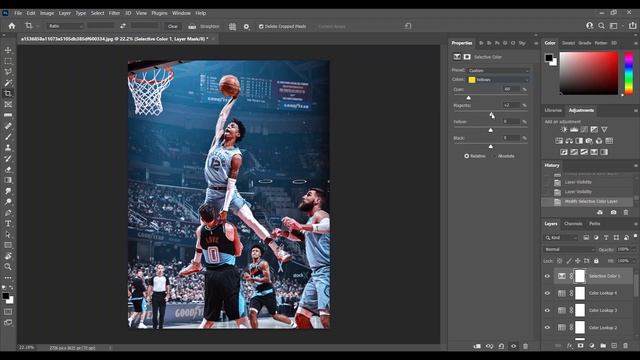Hide the Color Lookup 3 layer

click(x=547, y=310)
